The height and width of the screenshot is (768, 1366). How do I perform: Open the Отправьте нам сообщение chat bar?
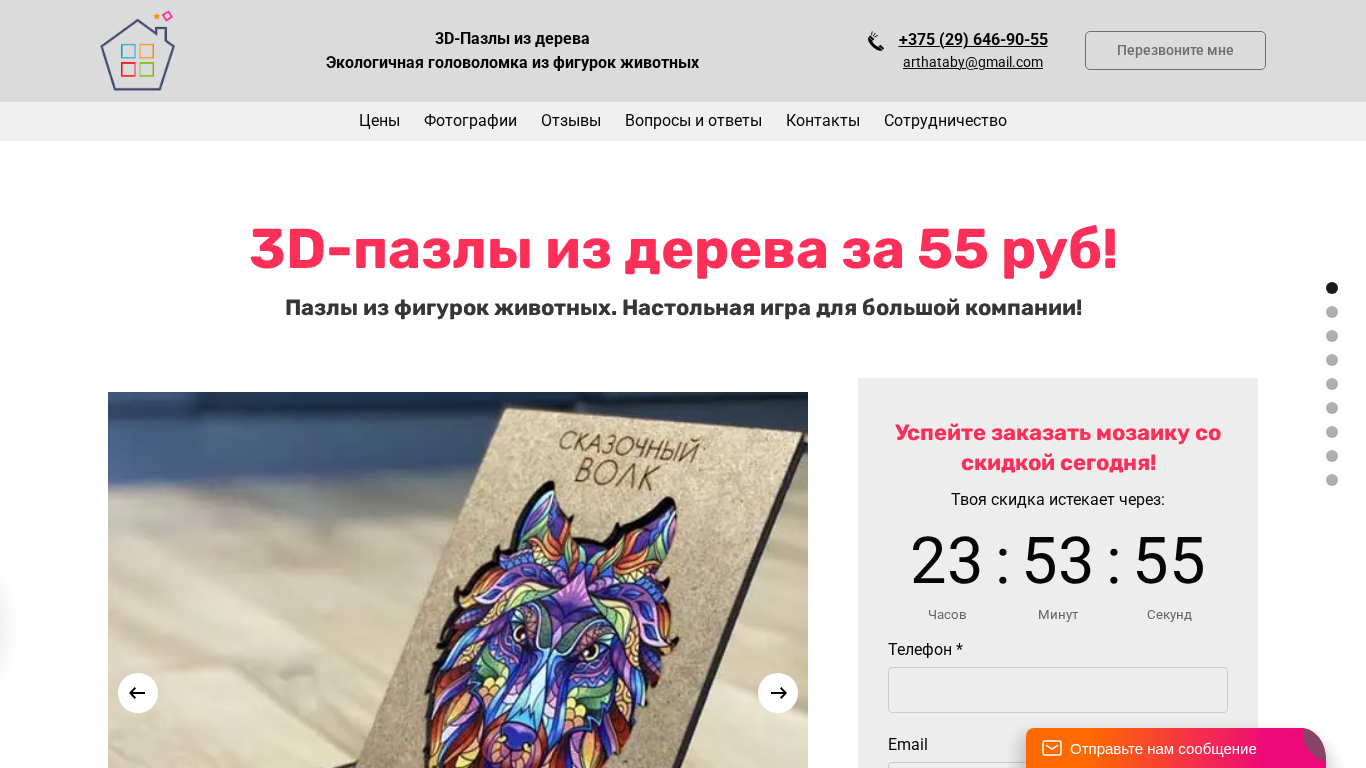pos(1175,748)
